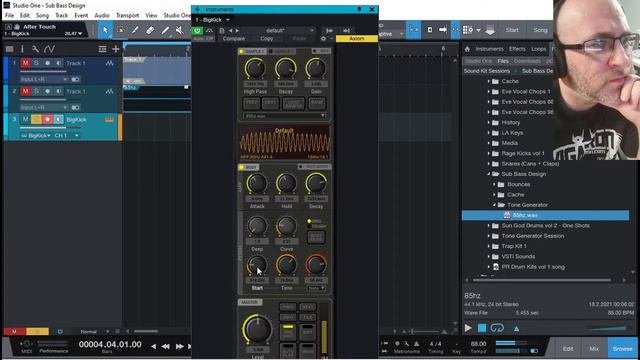The image size is (640, 360).
Task: Select the Mute tool speaker icon
Action: (180, 30)
